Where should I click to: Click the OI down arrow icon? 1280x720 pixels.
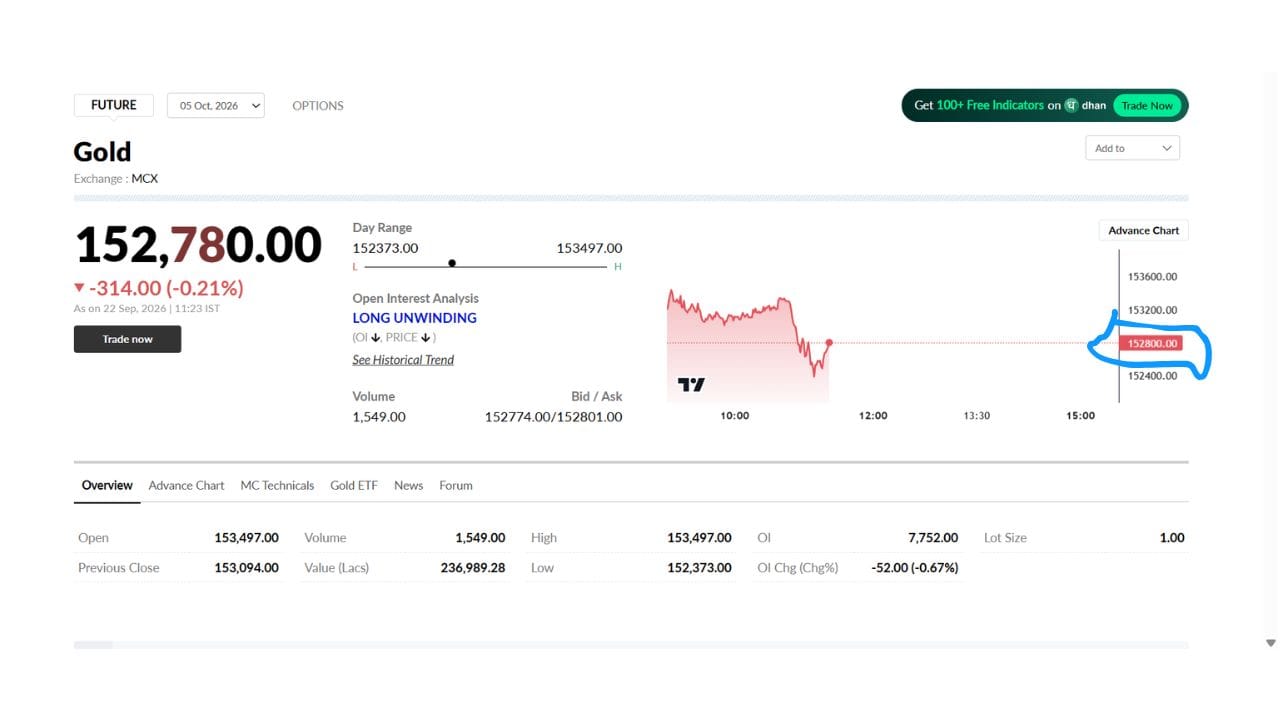[x=376, y=338]
